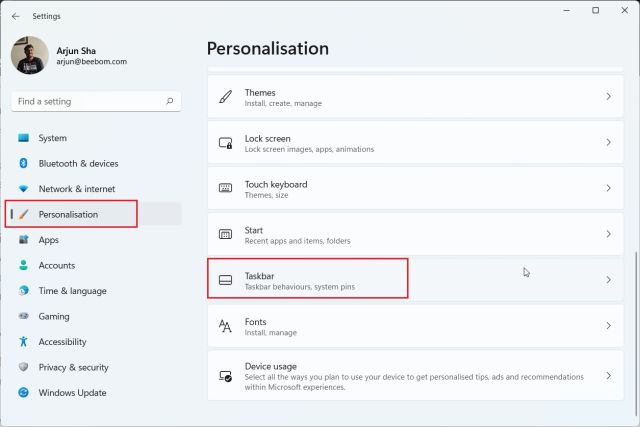Image resolution: width=640 pixels, height=427 pixels.
Task: Open Accounts settings label
Action: pos(57,265)
